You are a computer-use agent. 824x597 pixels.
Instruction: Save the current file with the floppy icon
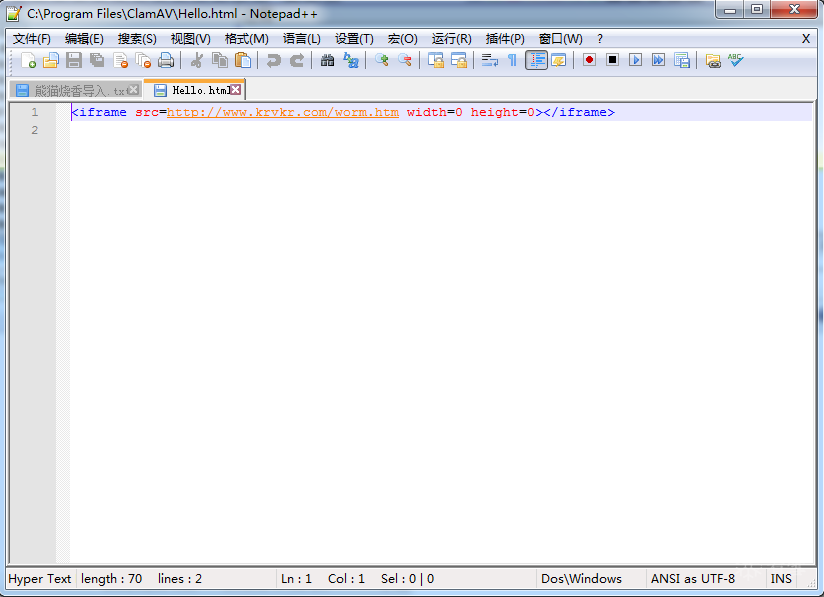[74, 60]
